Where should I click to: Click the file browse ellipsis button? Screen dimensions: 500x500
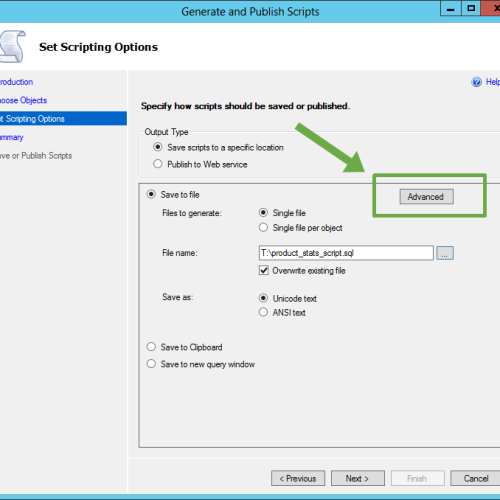[x=445, y=253]
